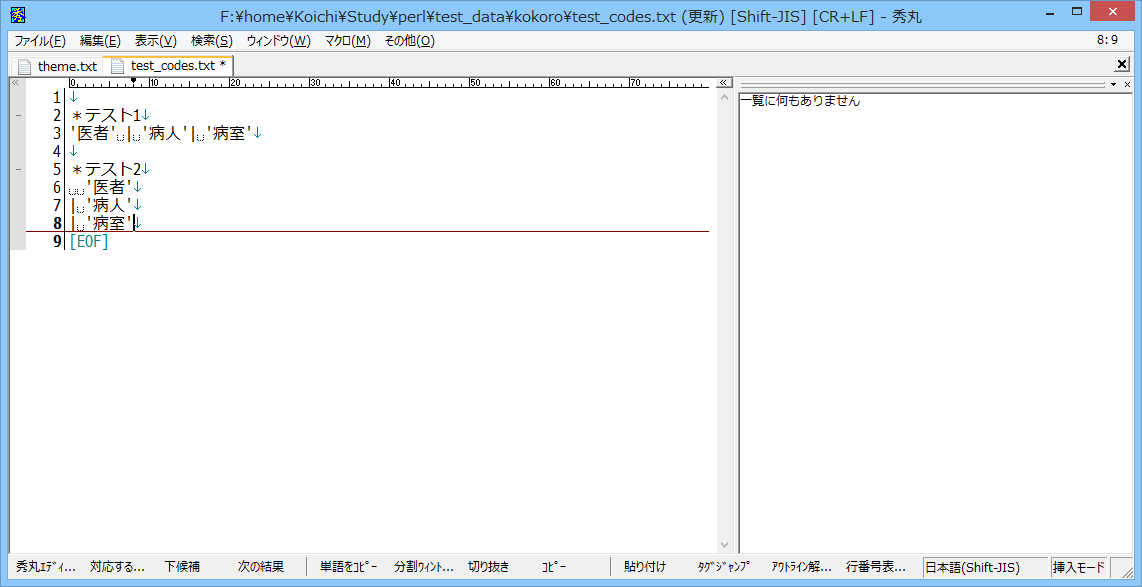Click the 行番号表... function key button

tap(875, 567)
